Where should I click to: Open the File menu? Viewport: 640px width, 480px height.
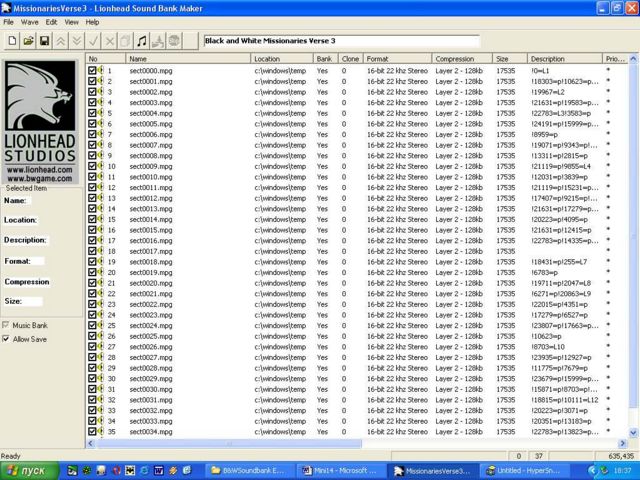pos(8,22)
